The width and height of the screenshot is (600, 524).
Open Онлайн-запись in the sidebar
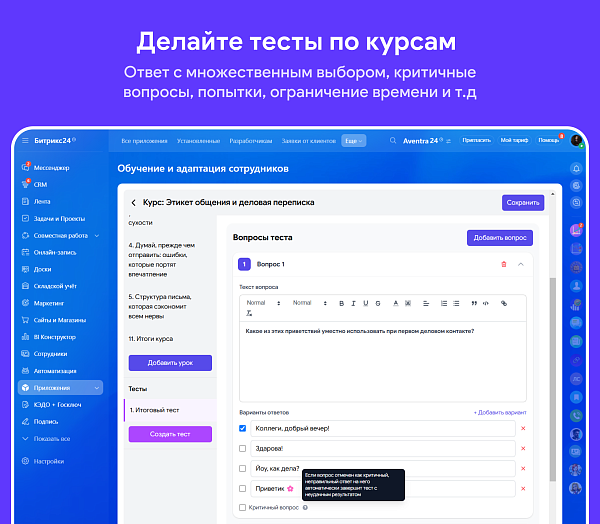pos(55,252)
